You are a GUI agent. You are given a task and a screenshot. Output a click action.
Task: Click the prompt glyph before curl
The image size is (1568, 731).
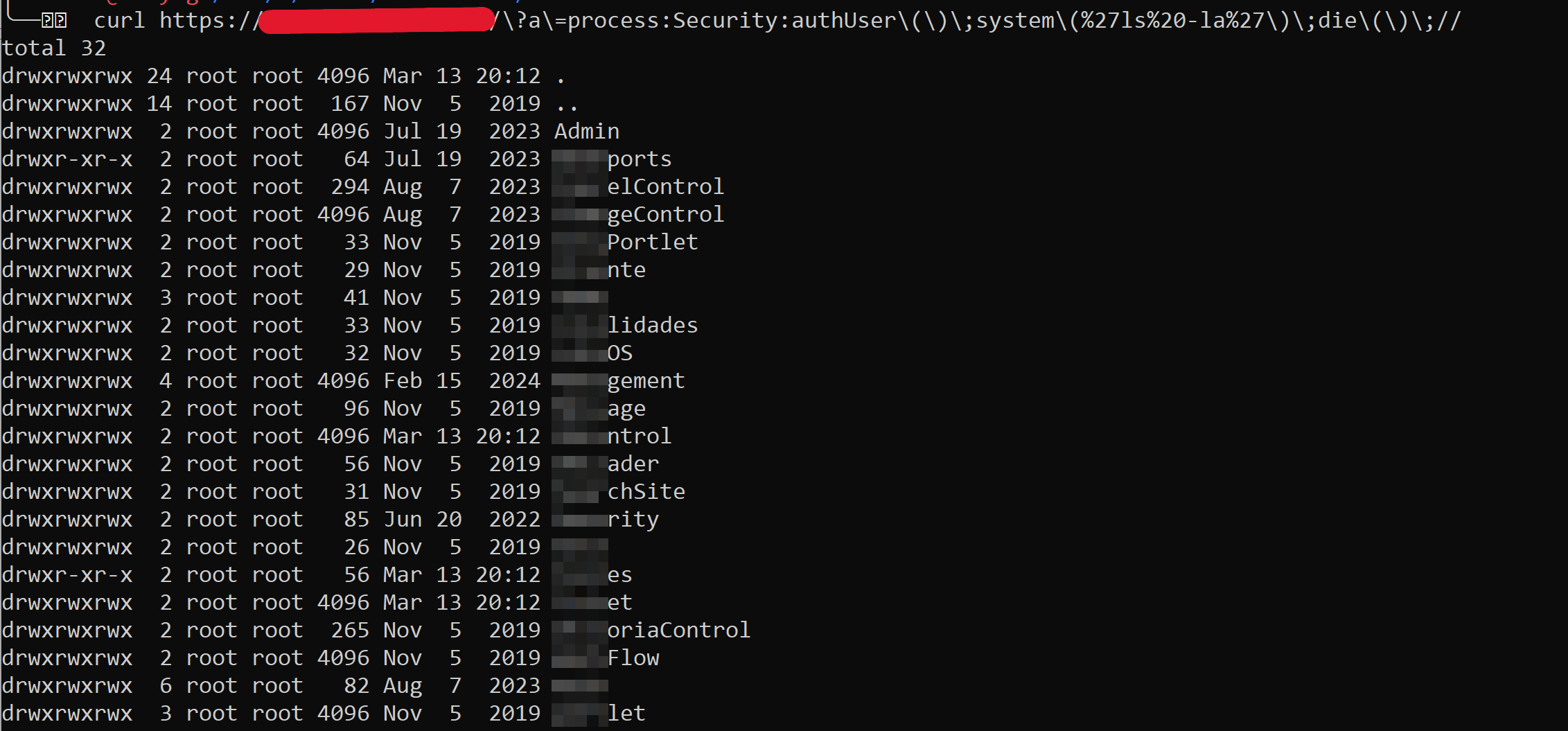(x=53, y=21)
